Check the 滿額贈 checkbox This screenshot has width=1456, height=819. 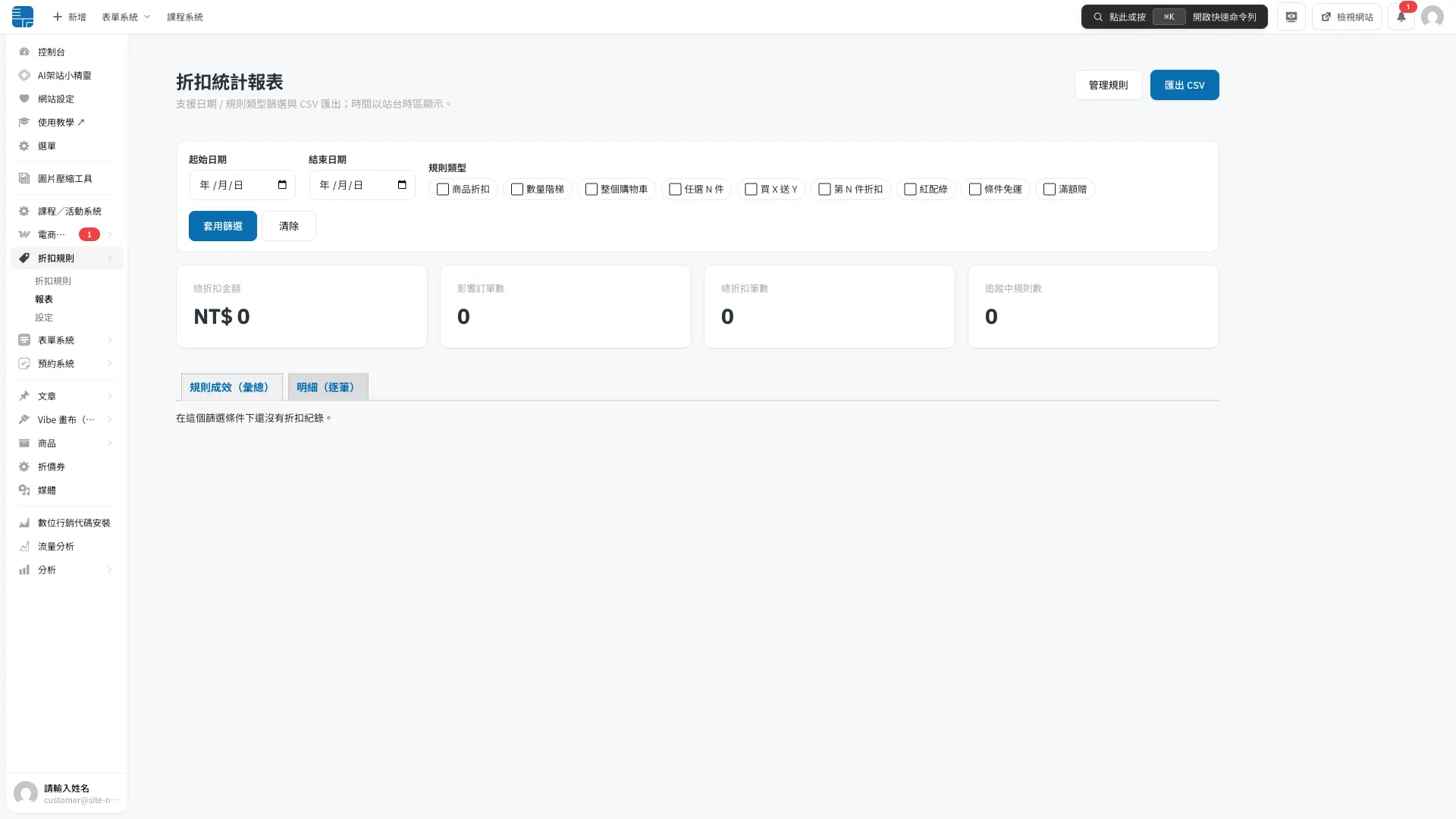1050,189
